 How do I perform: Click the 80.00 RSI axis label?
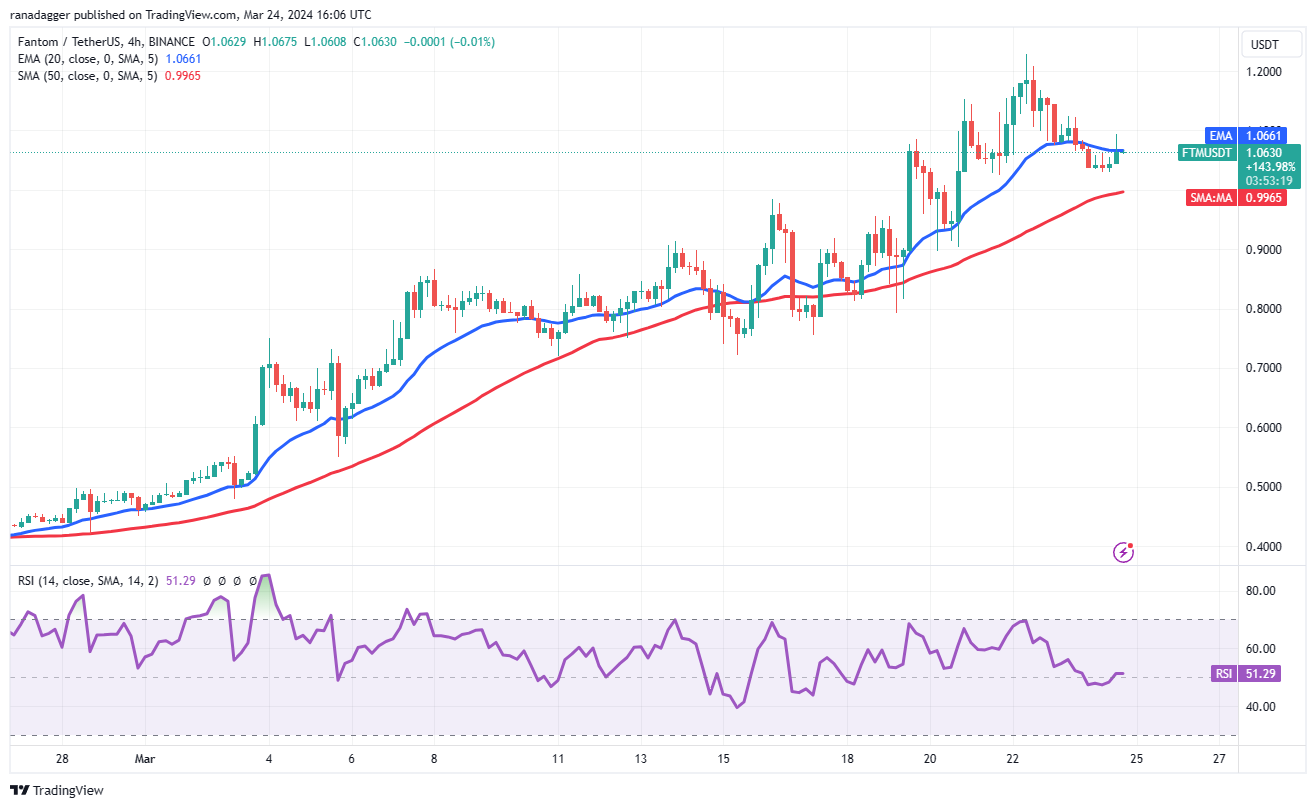(x=1261, y=591)
